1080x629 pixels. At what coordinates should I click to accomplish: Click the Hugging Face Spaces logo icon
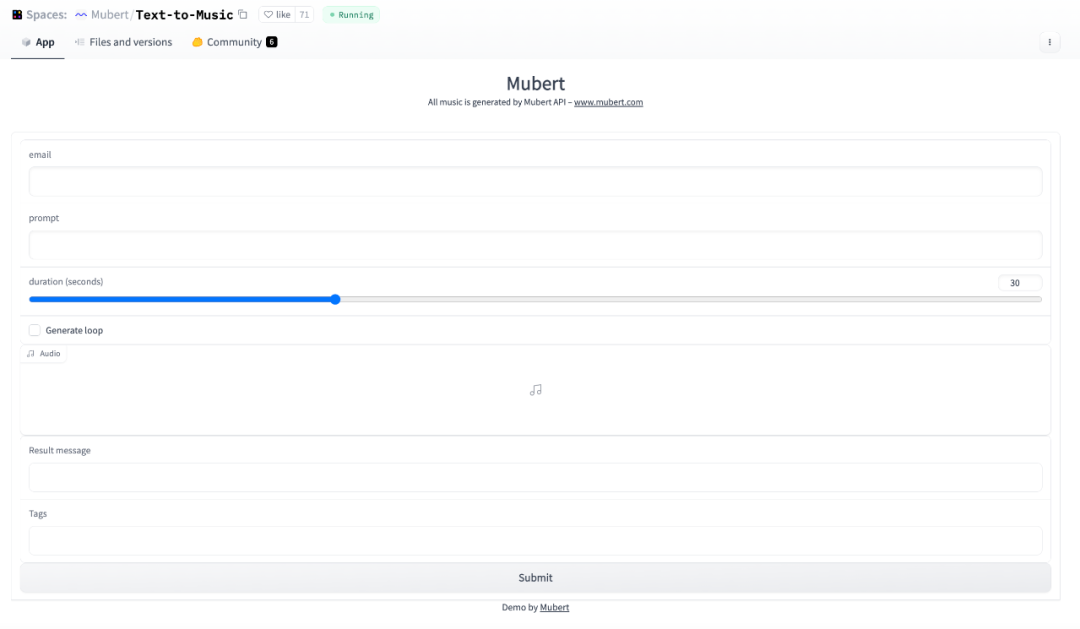coord(17,14)
